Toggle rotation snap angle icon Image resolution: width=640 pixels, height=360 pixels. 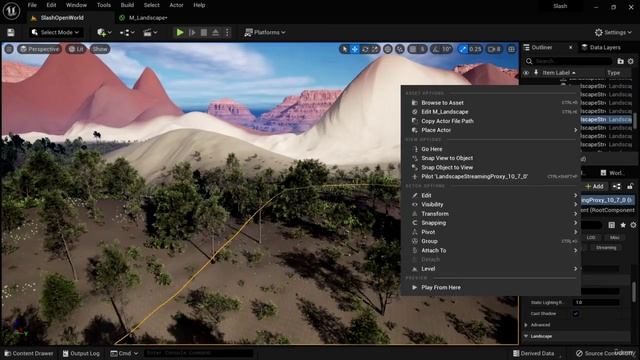click(436, 49)
